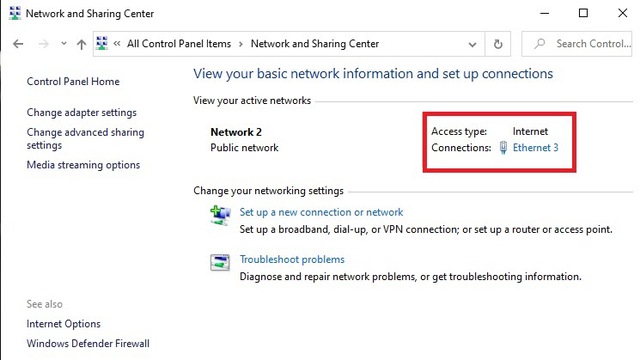Click the Control Panel icon in address bar

102,43
